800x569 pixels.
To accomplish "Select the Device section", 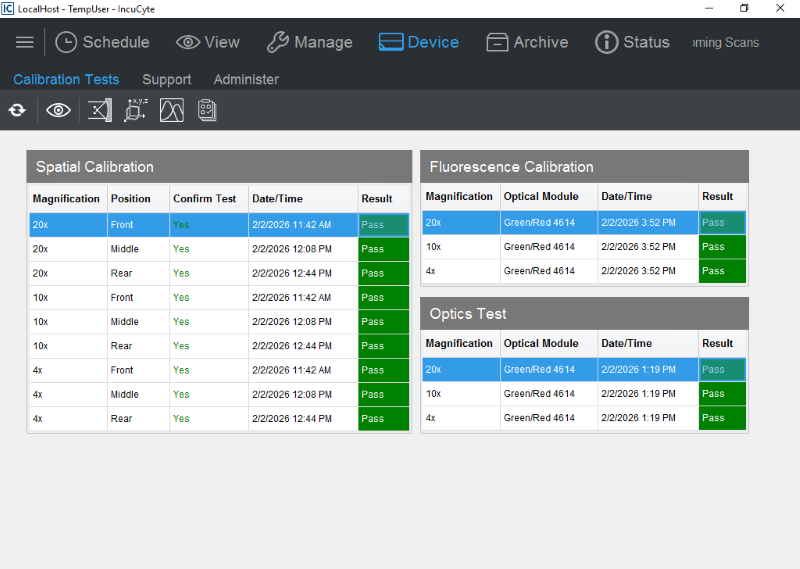I will 419,42.
